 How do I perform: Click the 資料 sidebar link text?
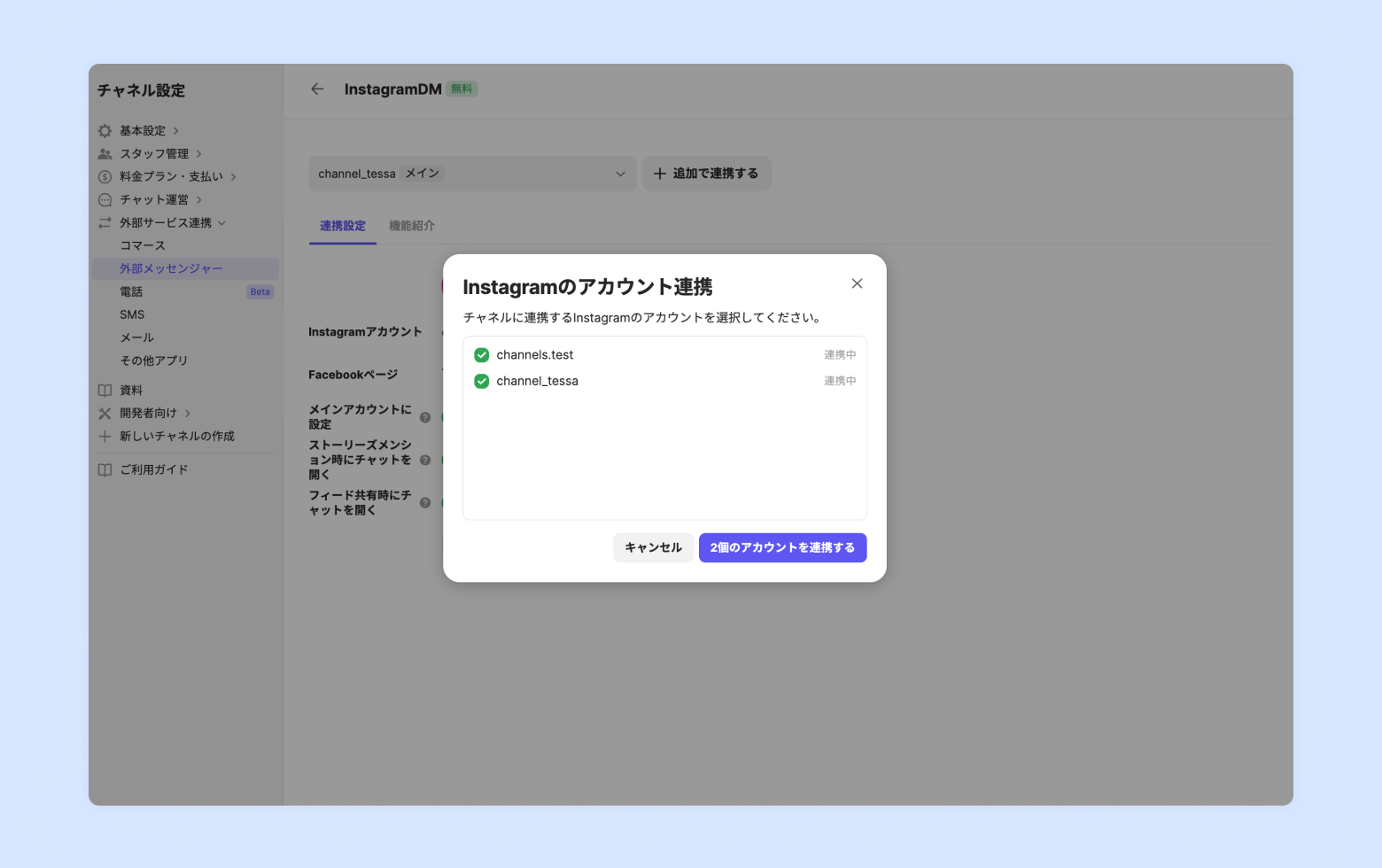(x=131, y=391)
